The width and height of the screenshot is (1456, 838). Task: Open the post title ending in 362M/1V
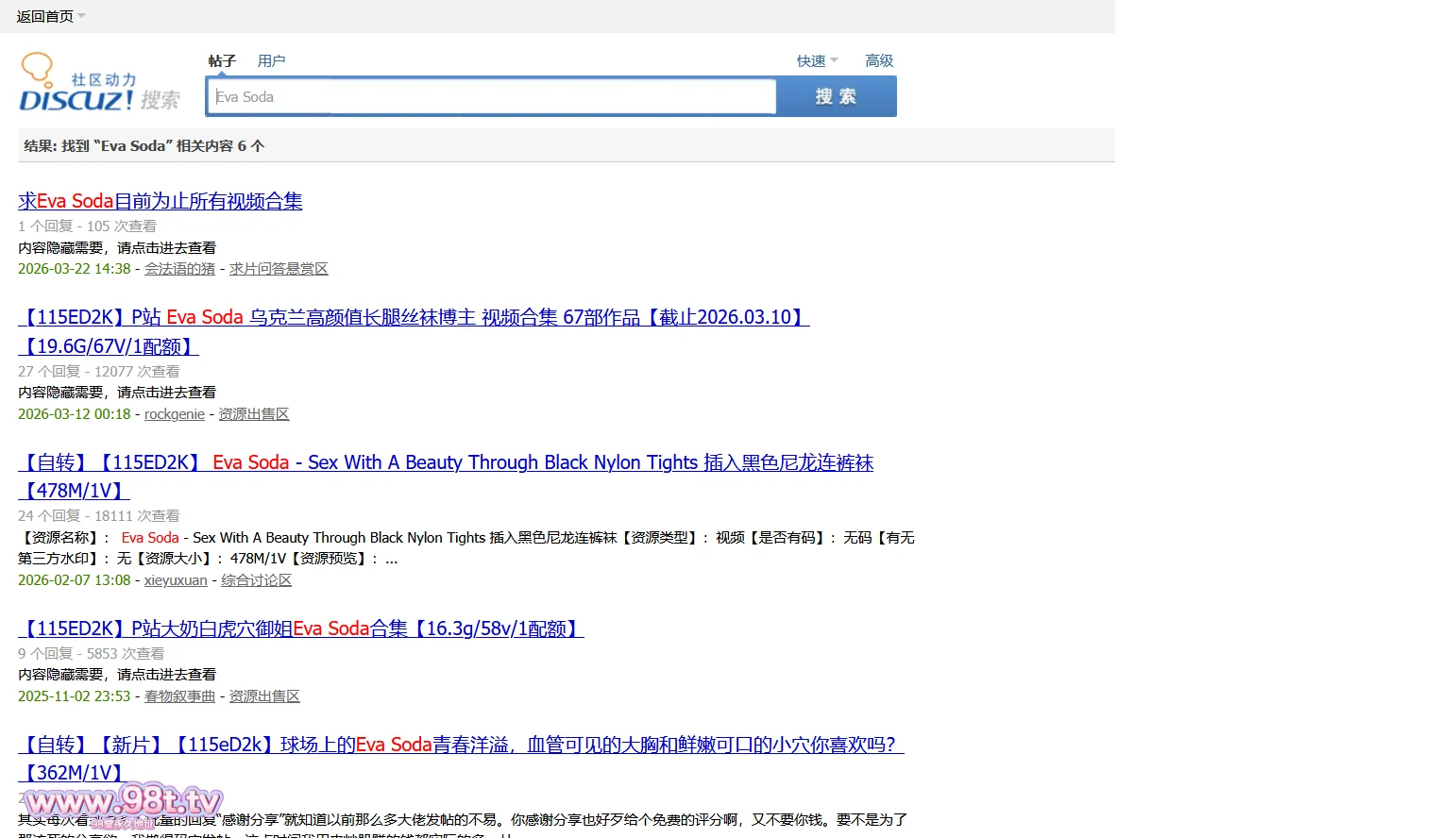click(461, 759)
